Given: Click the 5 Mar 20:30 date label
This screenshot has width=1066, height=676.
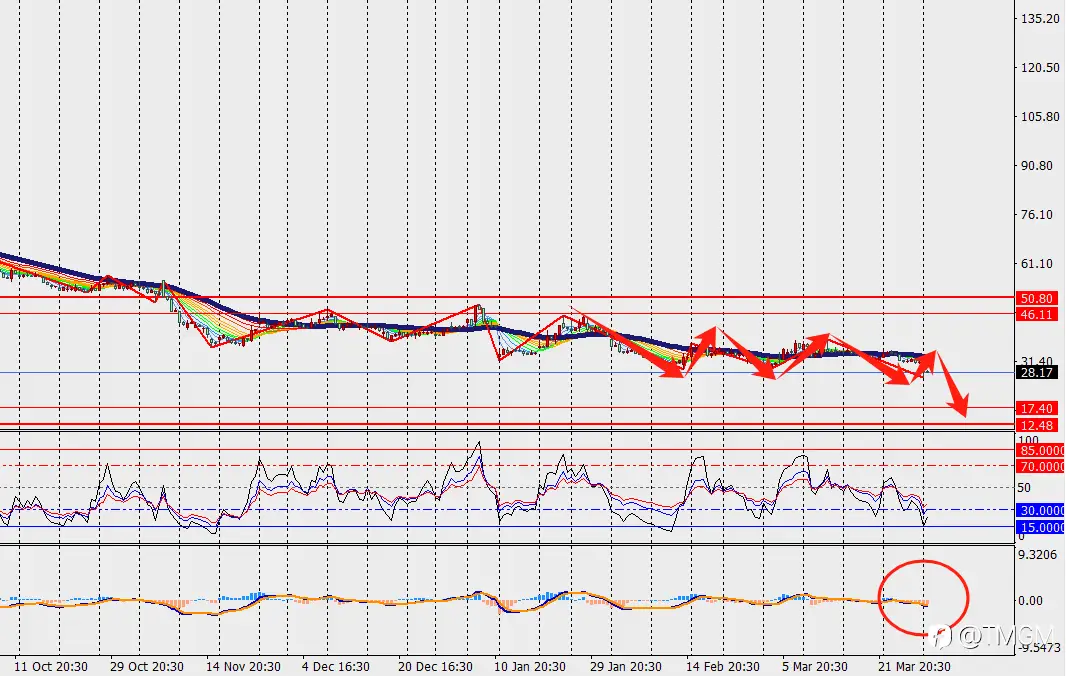Looking at the screenshot, I should coord(814,666).
